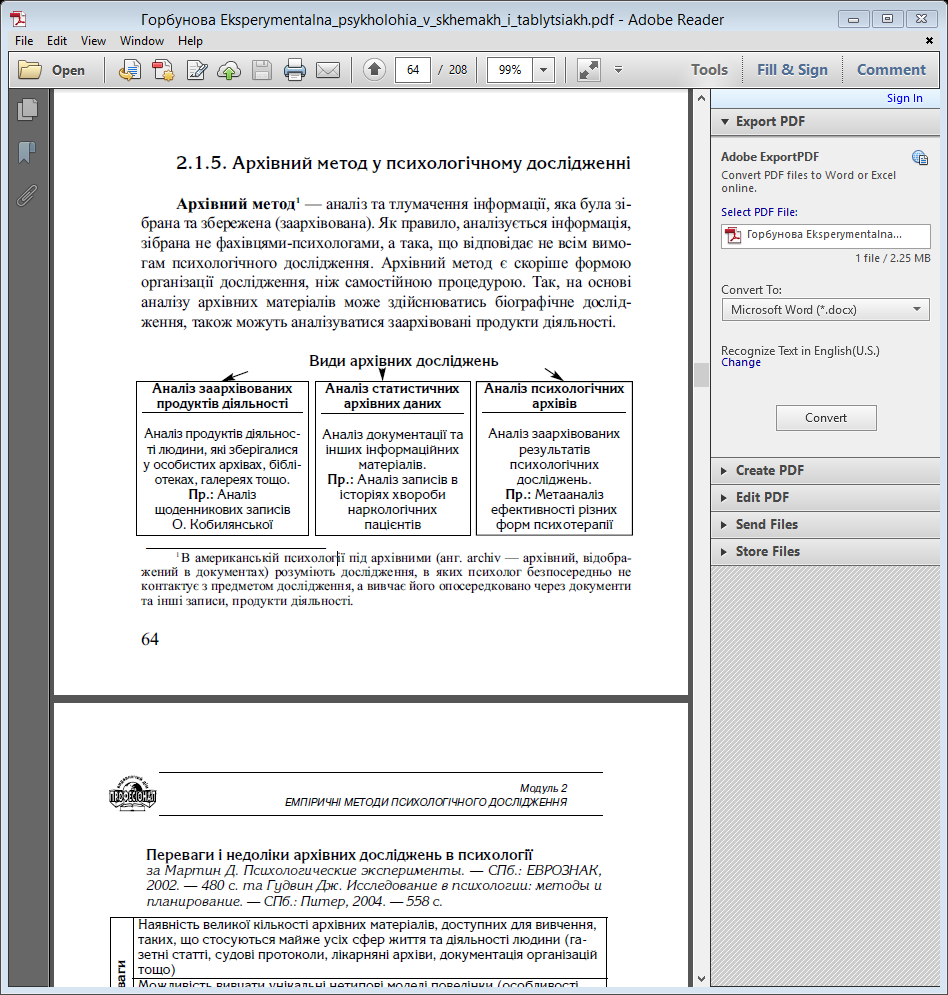This screenshot has height=995, width=948.
Task: Open the Help menu
Action: (x=190, y=41)
